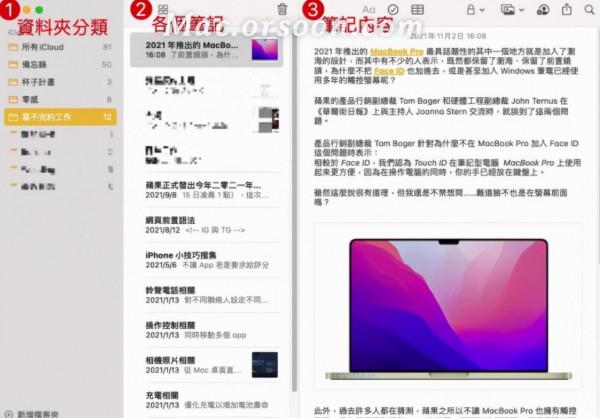Select the folder showing 8 notes
600x418 pixels.
[60, 100]
